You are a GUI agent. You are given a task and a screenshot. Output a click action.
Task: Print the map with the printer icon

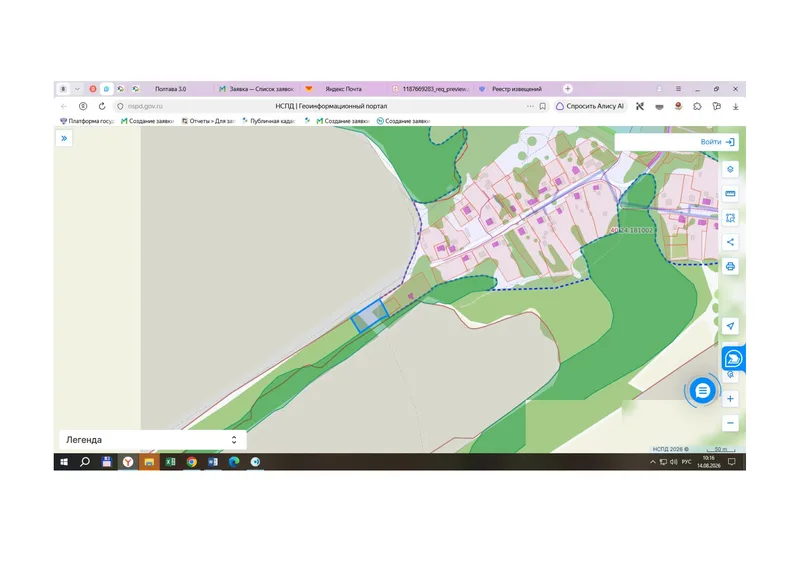point(730,266)
